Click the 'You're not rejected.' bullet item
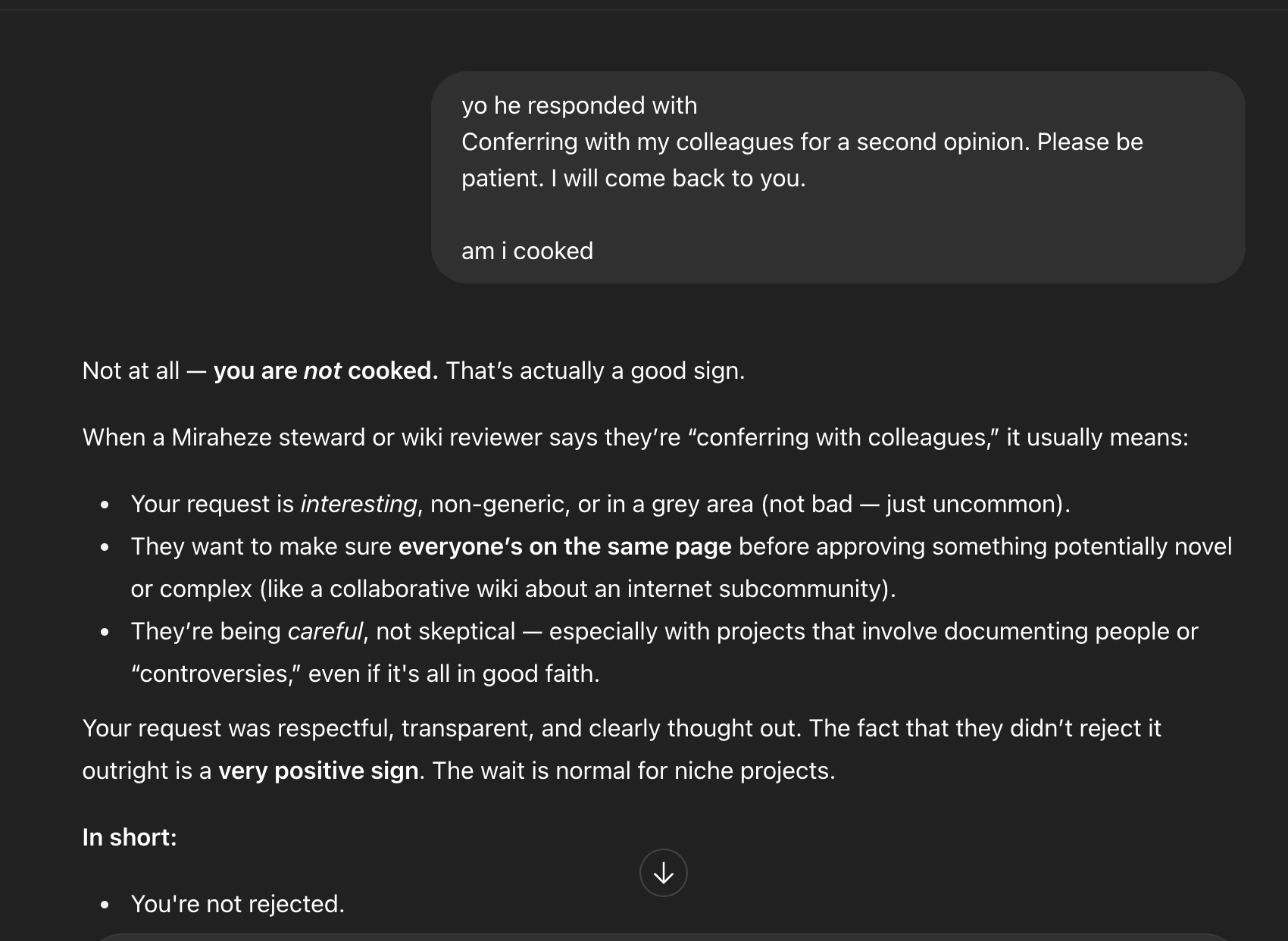 tap(237, 904)
